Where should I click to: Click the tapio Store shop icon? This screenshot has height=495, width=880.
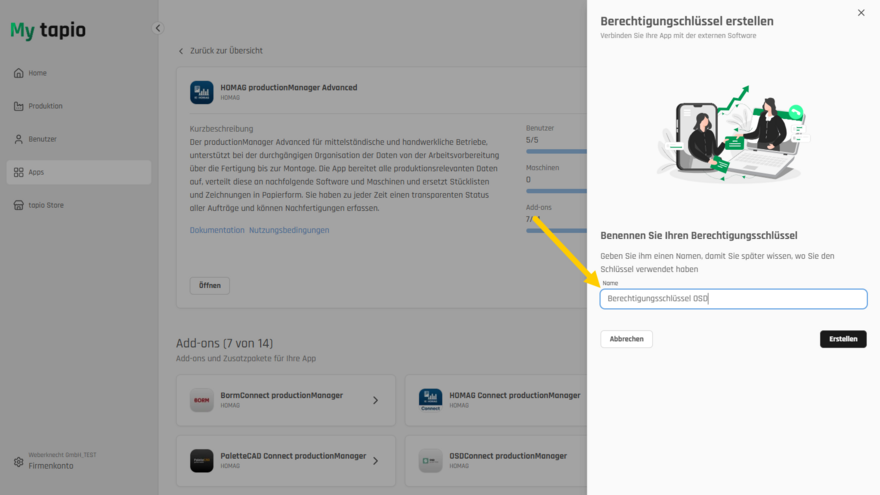point(19,205)
